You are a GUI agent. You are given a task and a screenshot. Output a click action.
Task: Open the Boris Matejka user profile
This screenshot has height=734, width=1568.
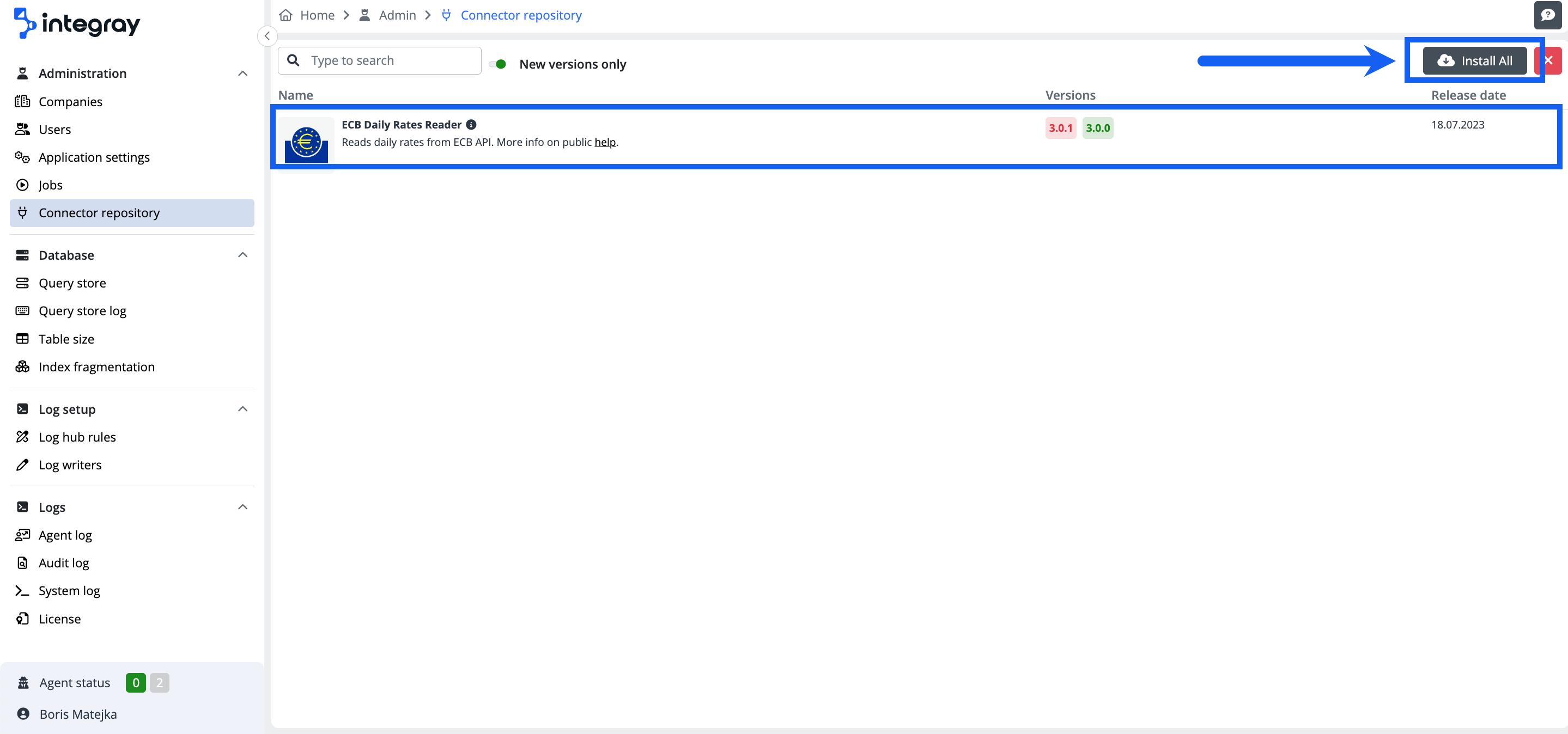tap(78, 714)
